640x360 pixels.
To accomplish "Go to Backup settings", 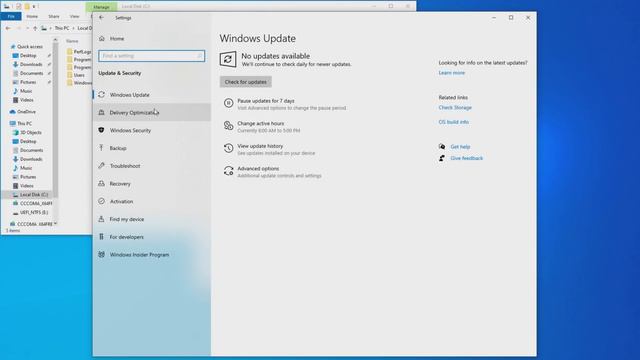I will coord(118,148).
